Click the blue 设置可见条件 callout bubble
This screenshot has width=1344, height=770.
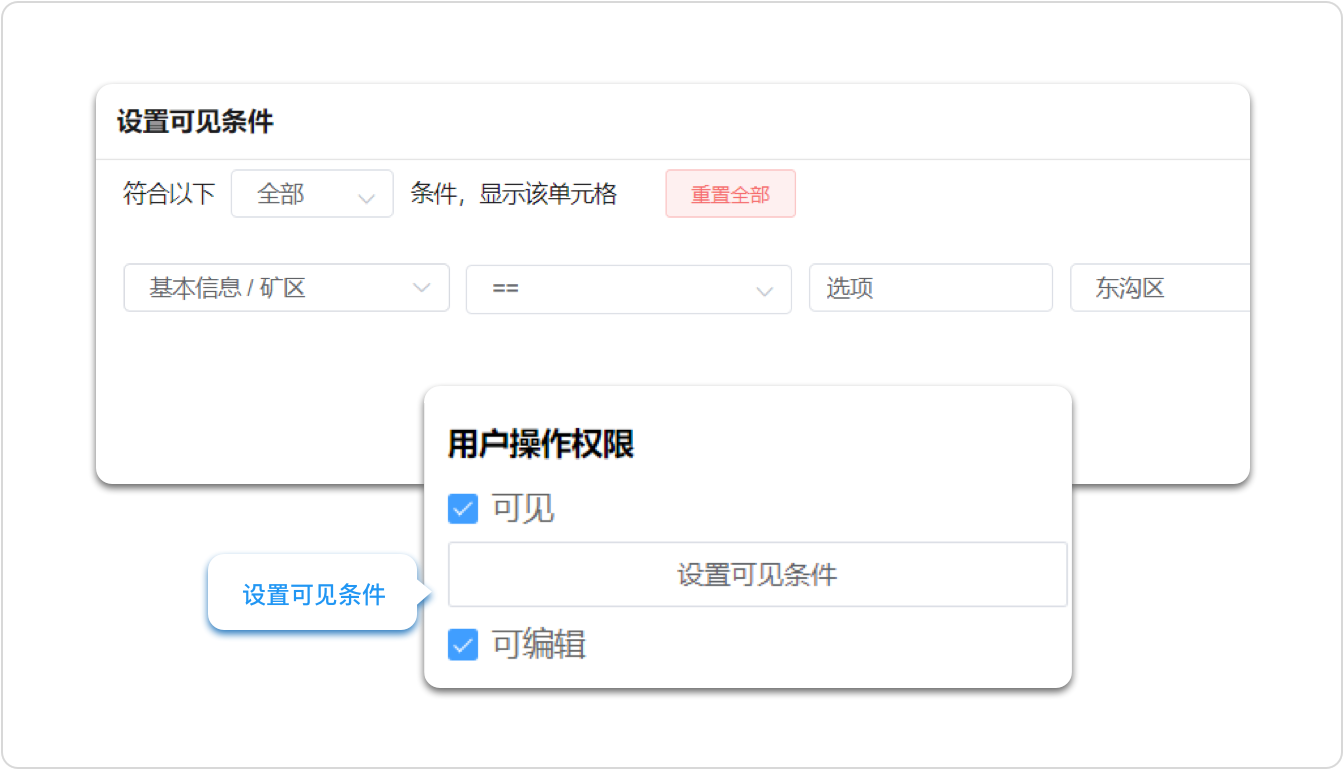pos(313,594)
